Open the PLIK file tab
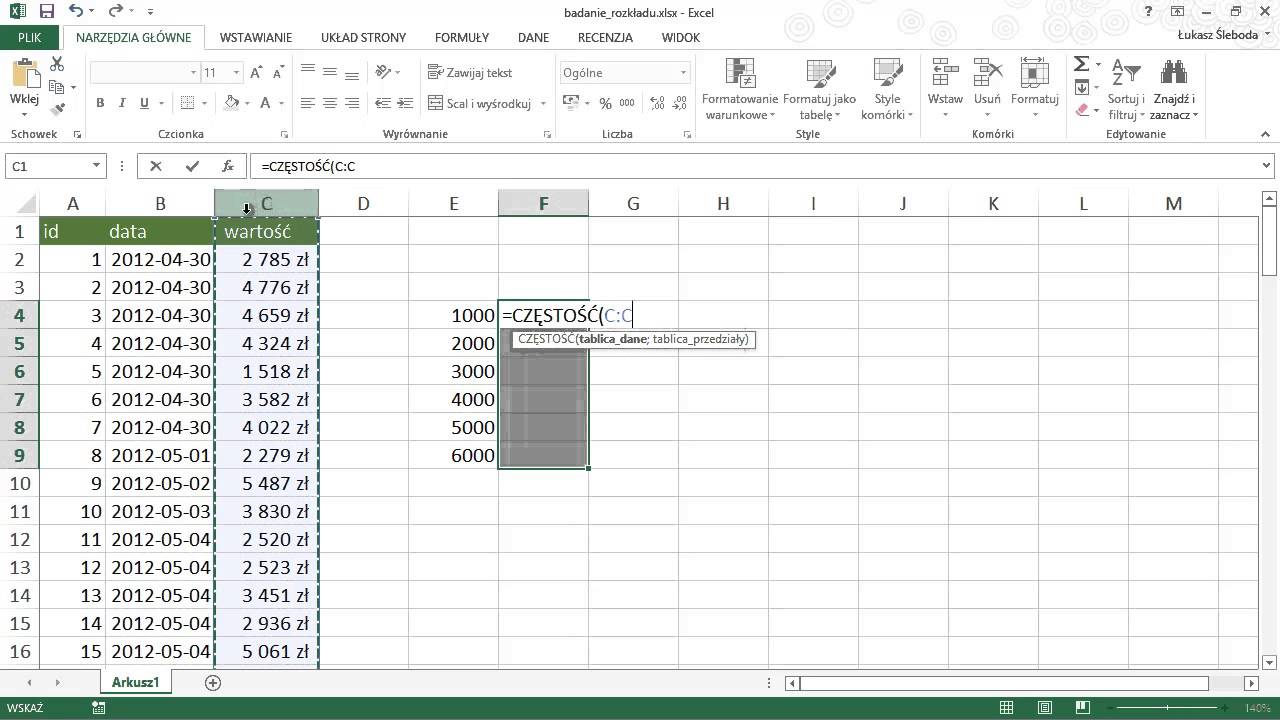The width and height of the screenshot is (1280, 720). 30,37
